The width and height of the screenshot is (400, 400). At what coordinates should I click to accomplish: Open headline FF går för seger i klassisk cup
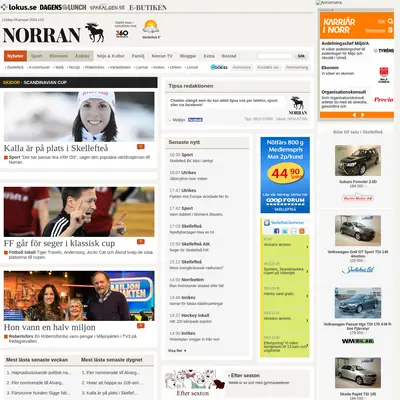(59, 243)
